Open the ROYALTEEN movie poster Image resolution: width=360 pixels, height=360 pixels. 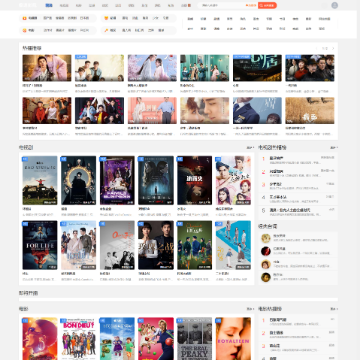[x=233, y=338]
